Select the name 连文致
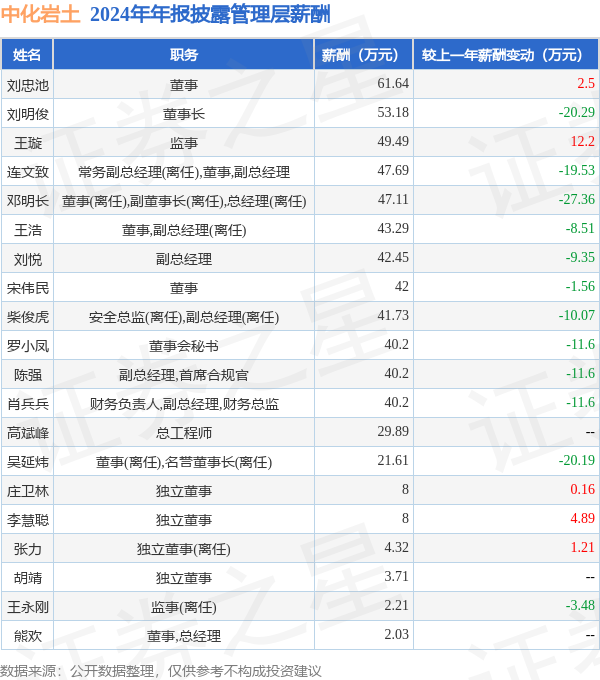The height and width of the screenshot is (680, 600). [x=28, y=172]
